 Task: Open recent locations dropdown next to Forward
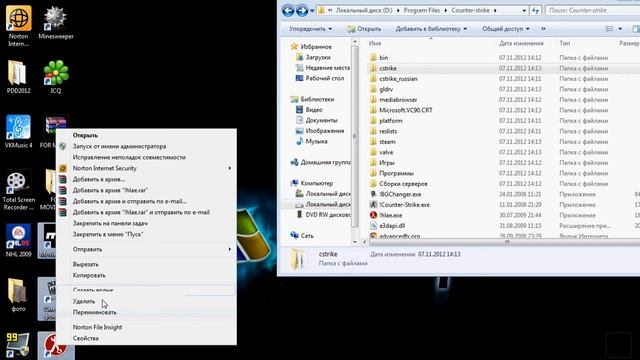pyautogui.click(x=312, y=11)
